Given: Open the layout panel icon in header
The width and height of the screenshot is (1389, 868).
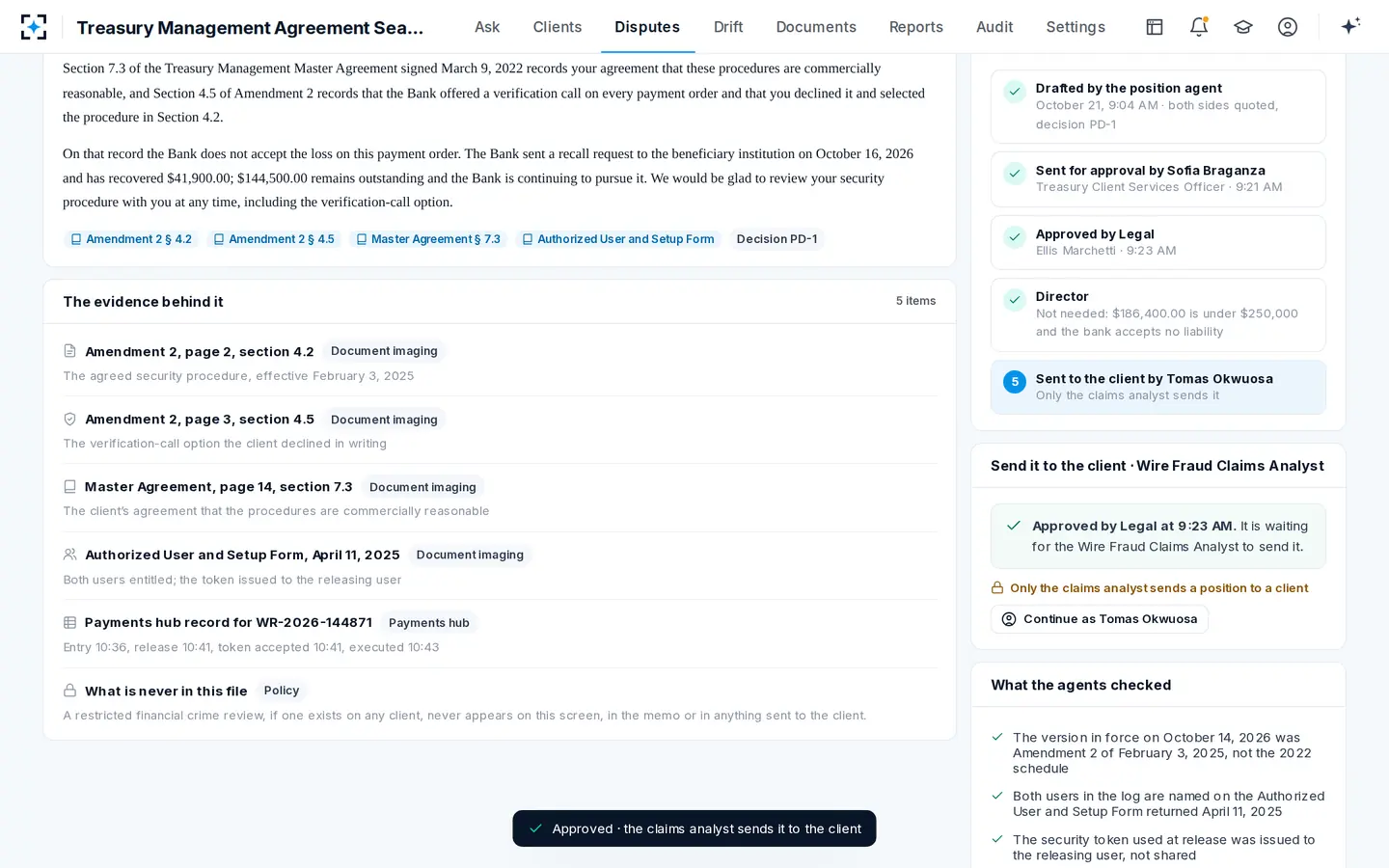Looking at the screenshot, I should point(1155,27).
